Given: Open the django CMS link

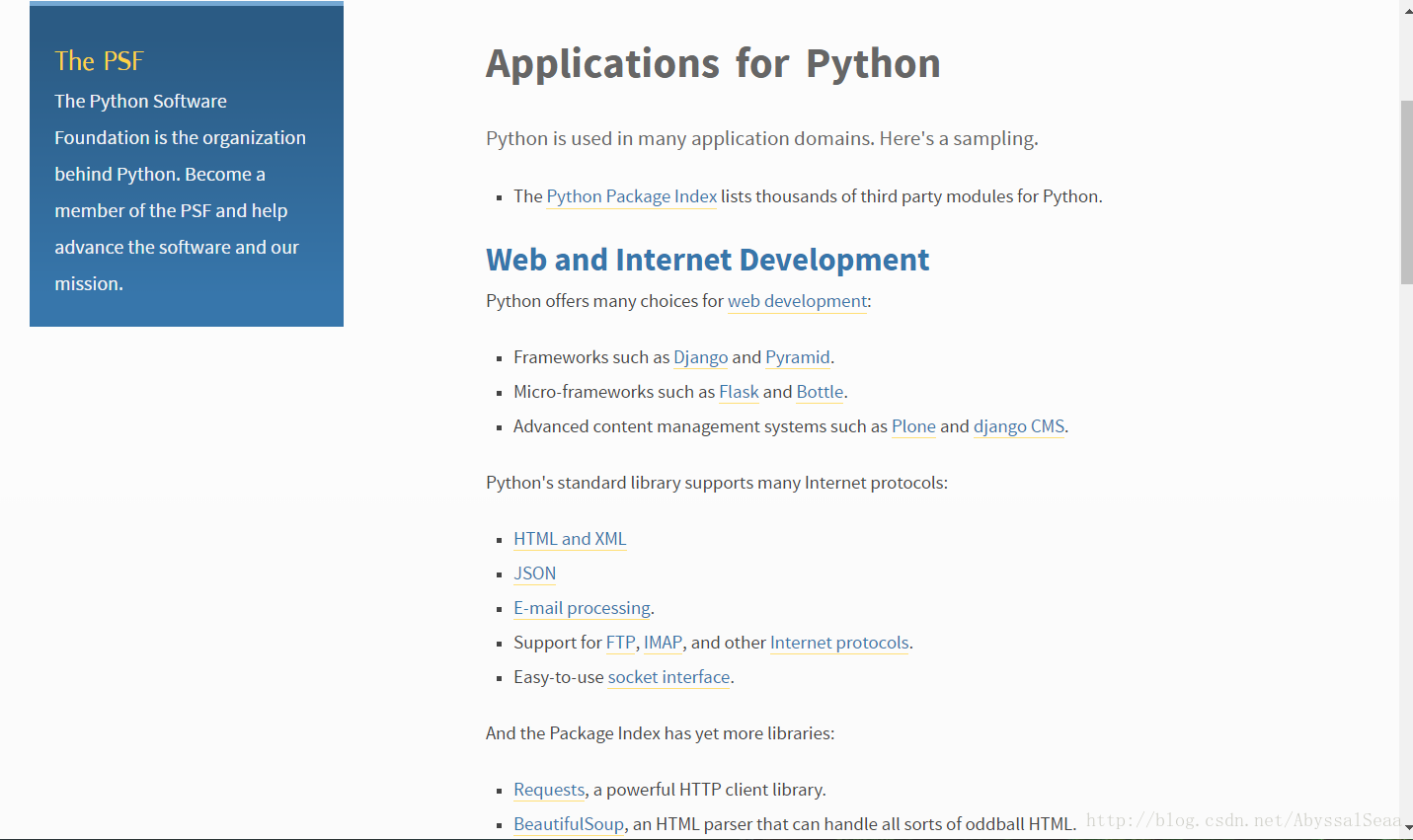Looking at the screenshot, I should coord(1019,426).
